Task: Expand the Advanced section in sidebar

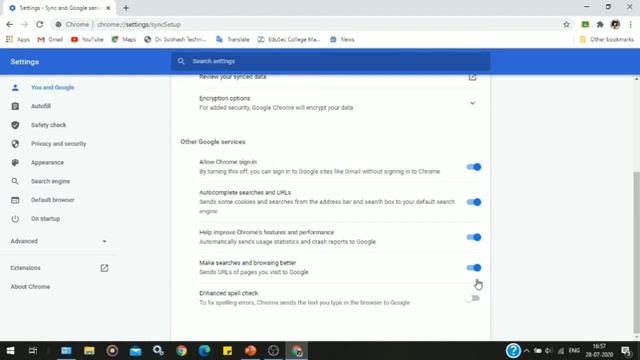Action: point(59,241)
